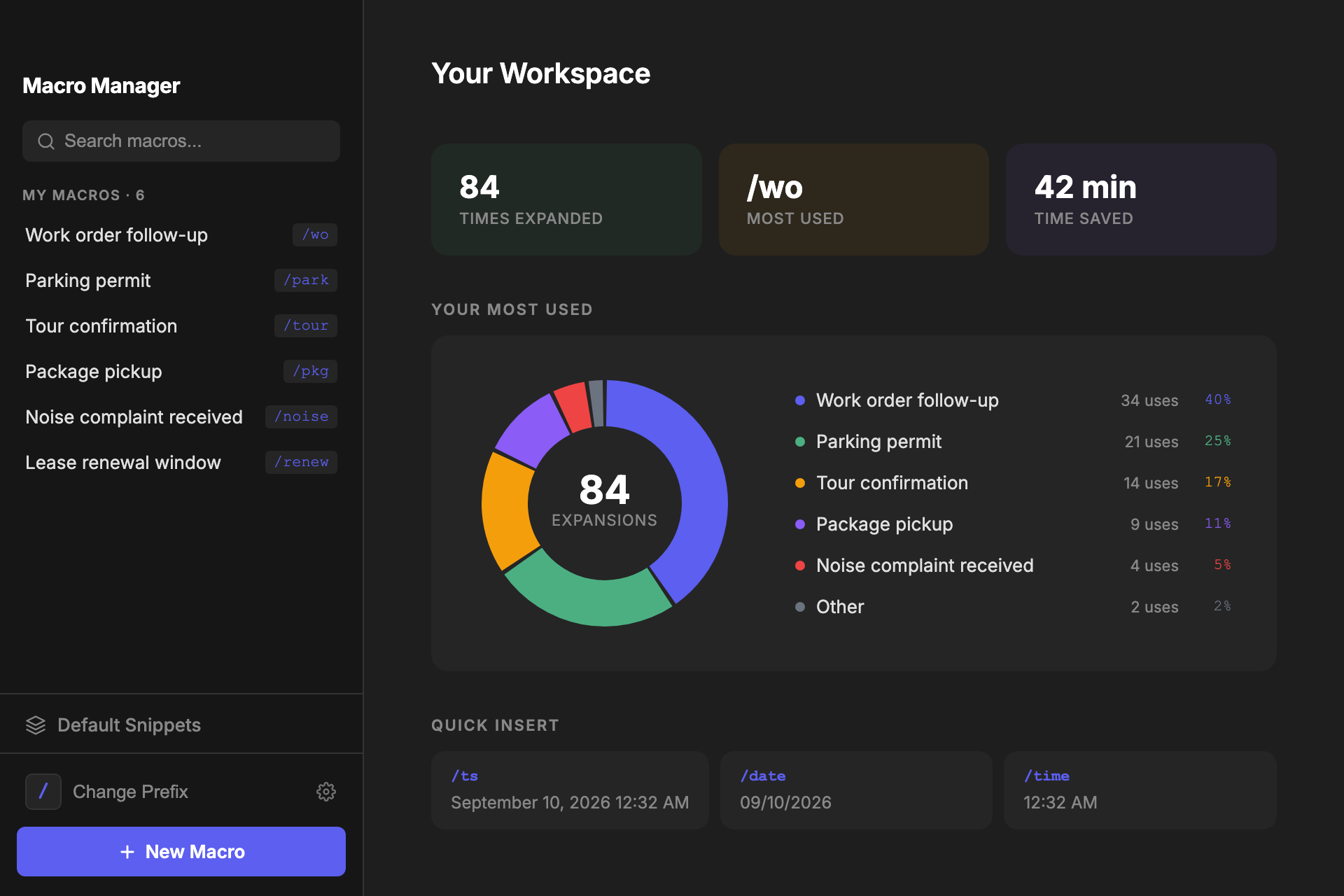
Task: Click the plus icon on New Macro
Action: coord(127,852)
